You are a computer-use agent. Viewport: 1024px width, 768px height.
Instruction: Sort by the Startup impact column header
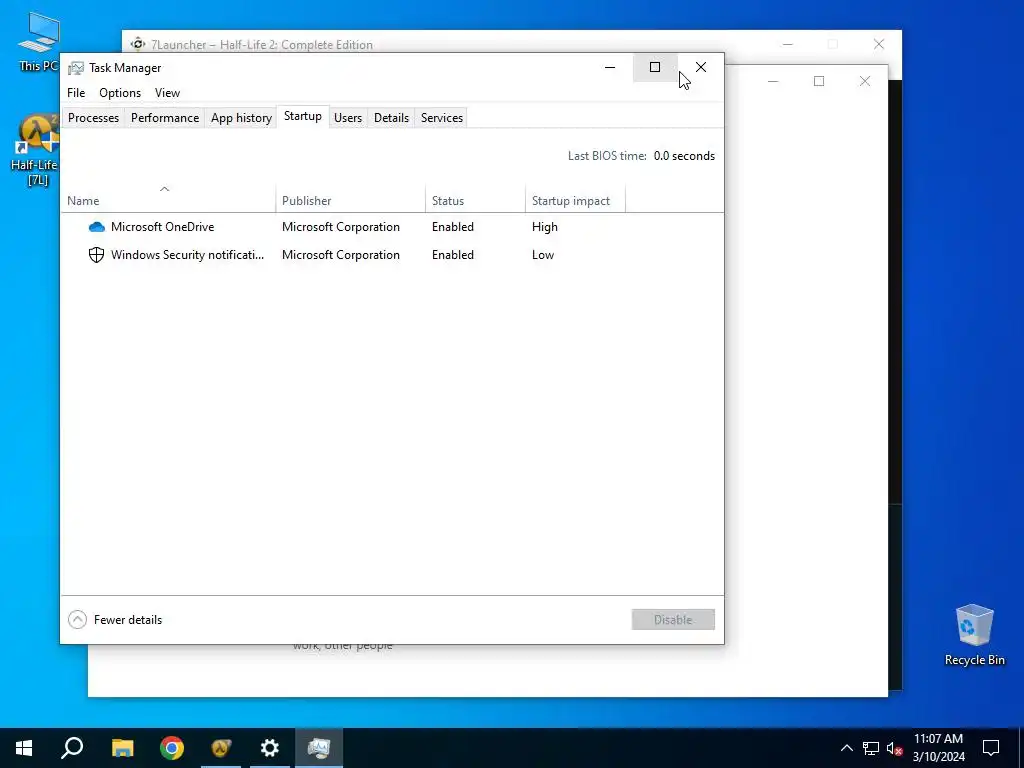coord(575,200)
